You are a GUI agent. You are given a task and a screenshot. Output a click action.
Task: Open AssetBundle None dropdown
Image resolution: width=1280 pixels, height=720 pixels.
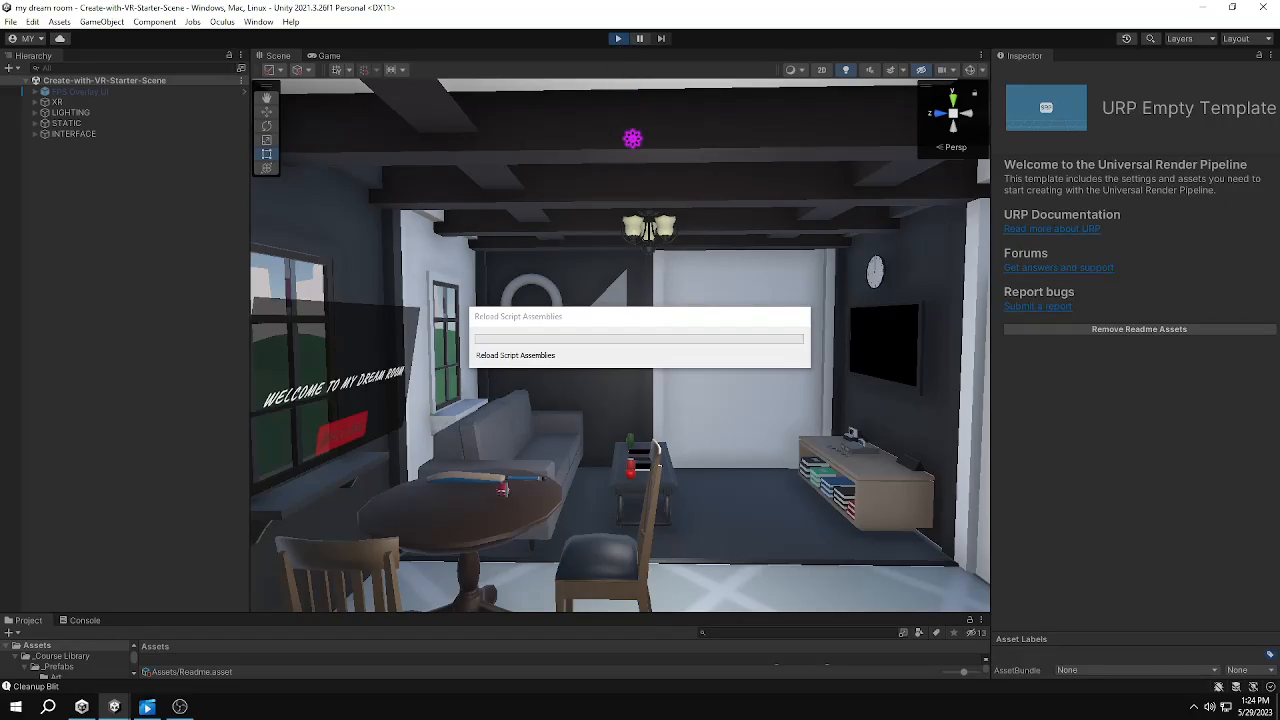1138,670
